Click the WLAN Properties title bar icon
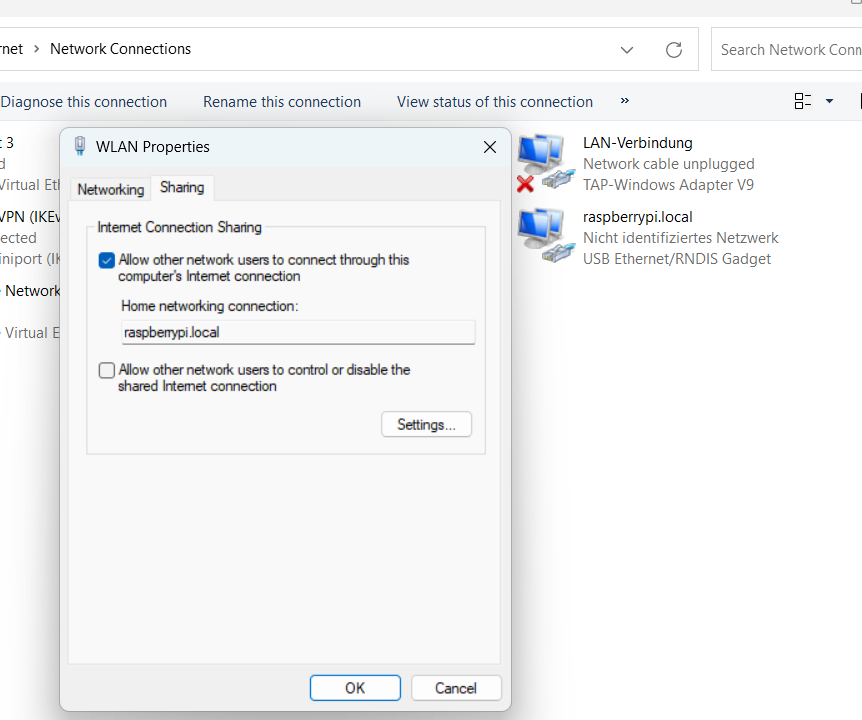 pos(80,147)
